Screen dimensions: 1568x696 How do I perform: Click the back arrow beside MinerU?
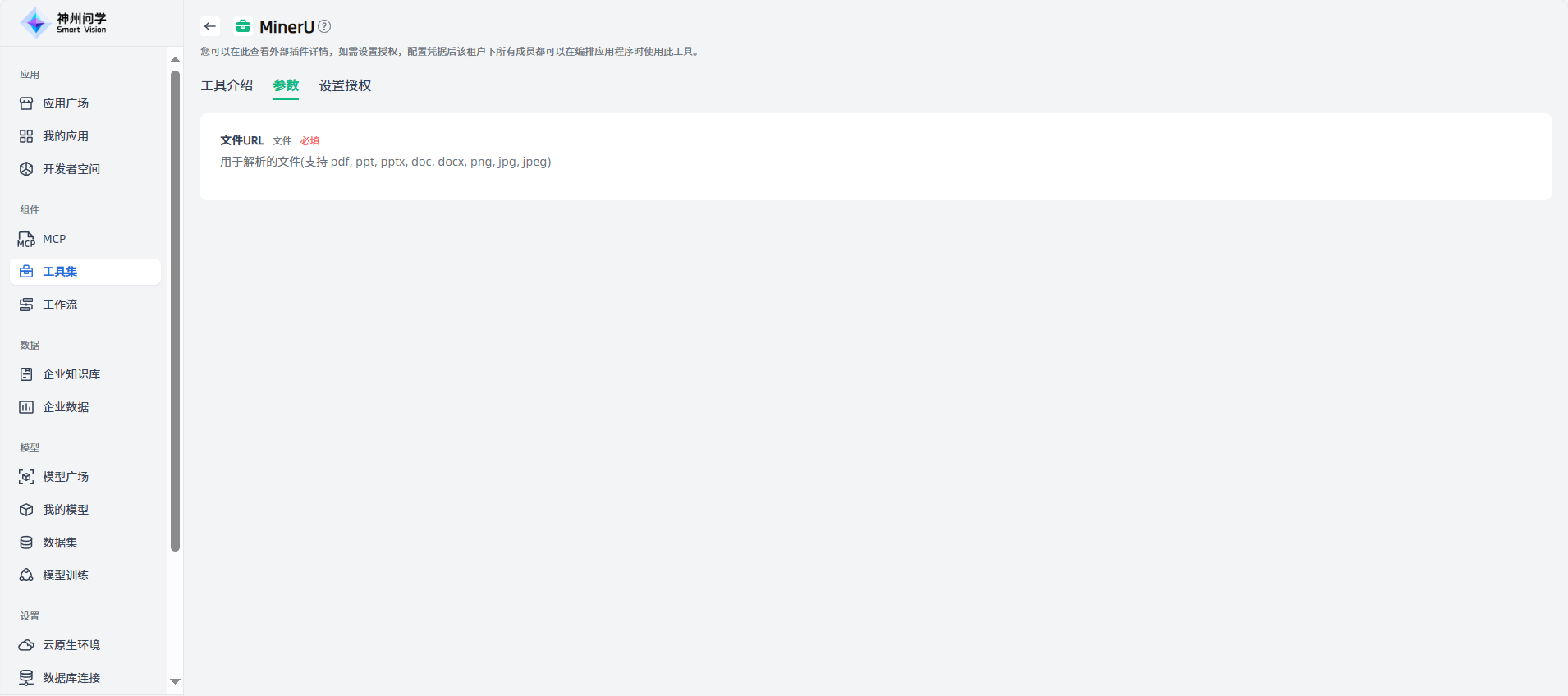tap(210, 26)
